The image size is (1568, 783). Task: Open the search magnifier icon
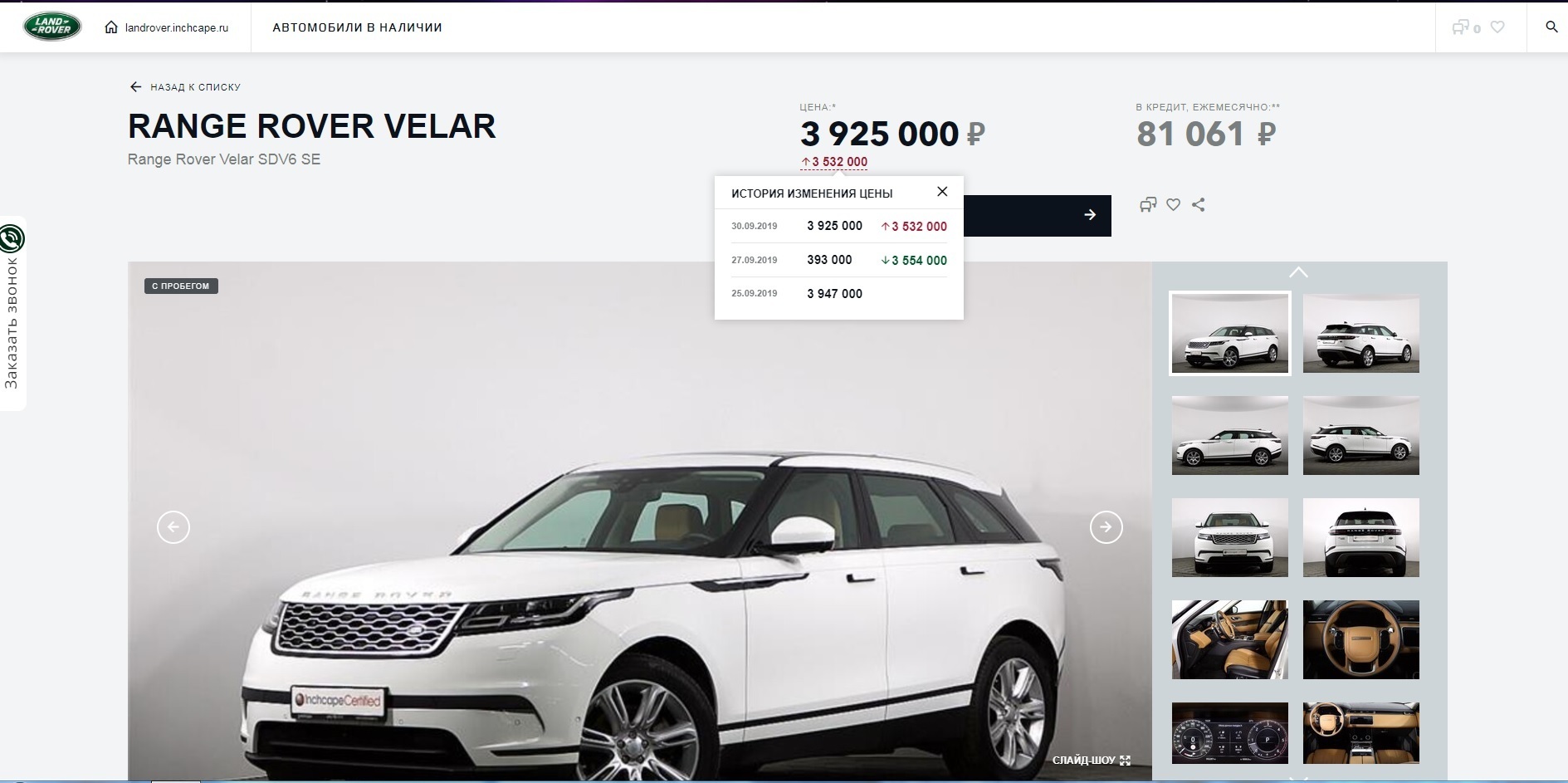1551,27
